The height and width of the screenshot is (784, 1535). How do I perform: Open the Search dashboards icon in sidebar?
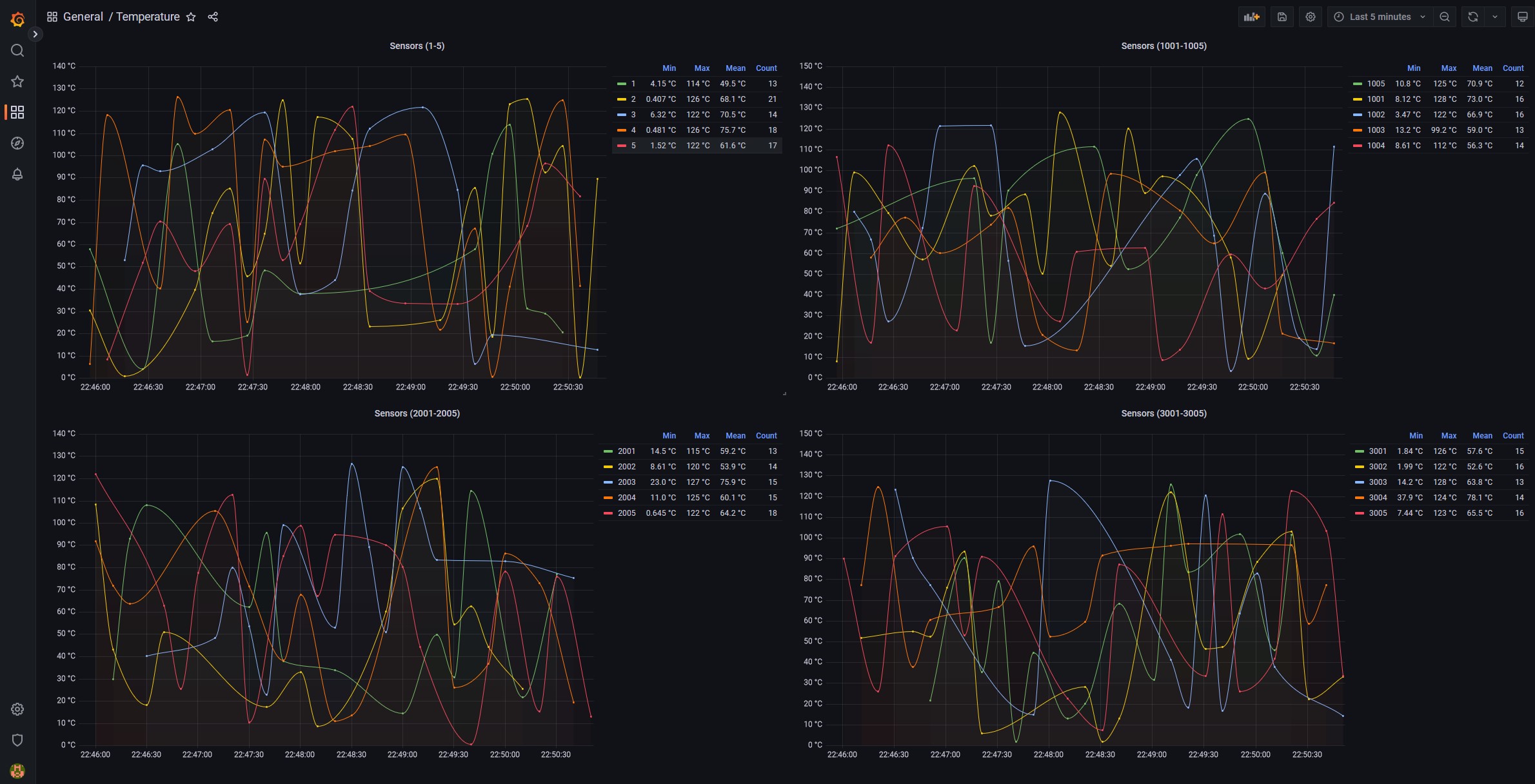pyautogui.click(x=17, y=50)
